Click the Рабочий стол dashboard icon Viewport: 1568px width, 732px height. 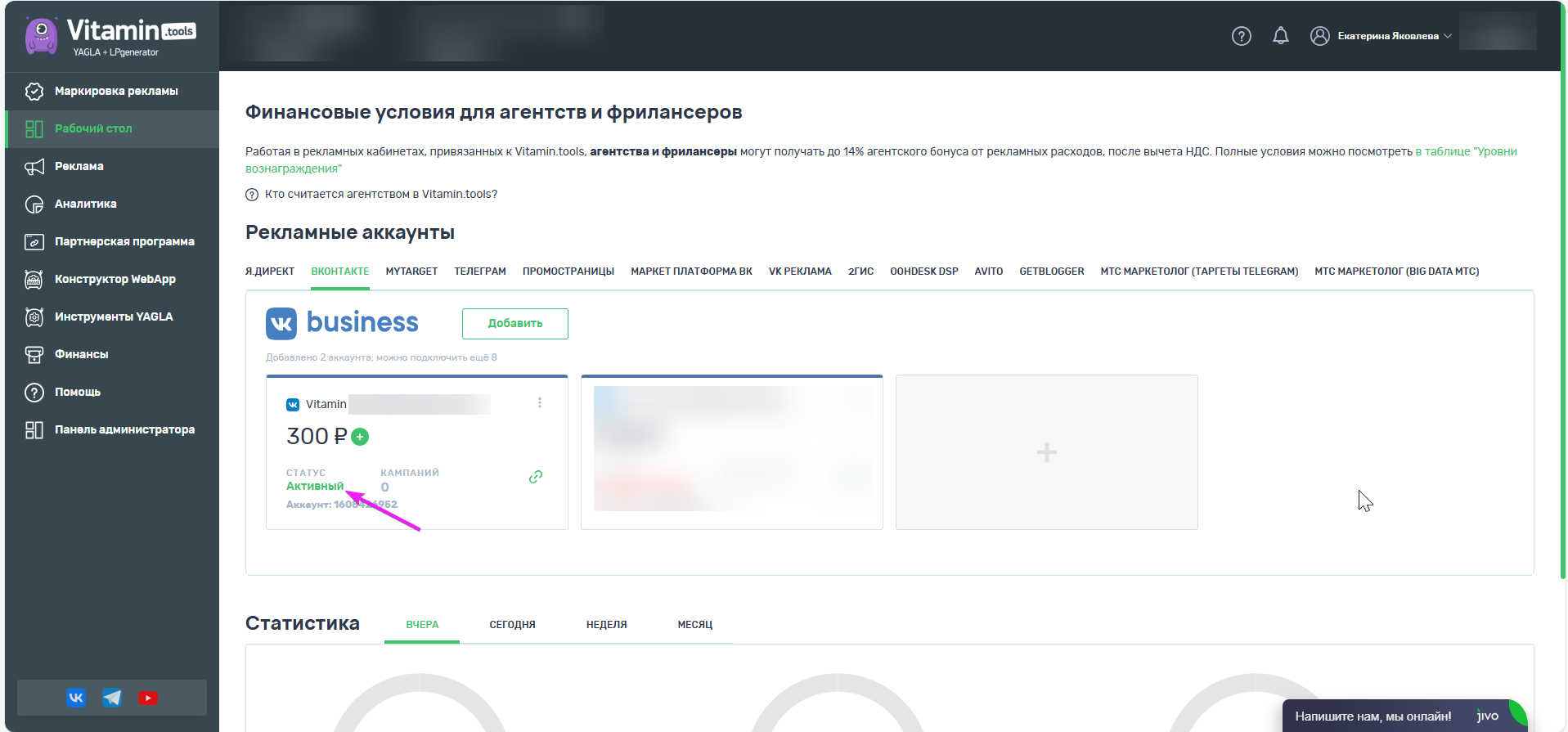point(34,128)
